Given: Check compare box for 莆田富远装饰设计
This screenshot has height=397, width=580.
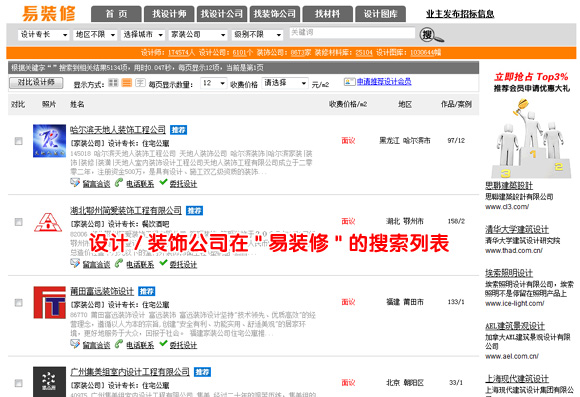Looking at the screenshot, I should (18, 303).
